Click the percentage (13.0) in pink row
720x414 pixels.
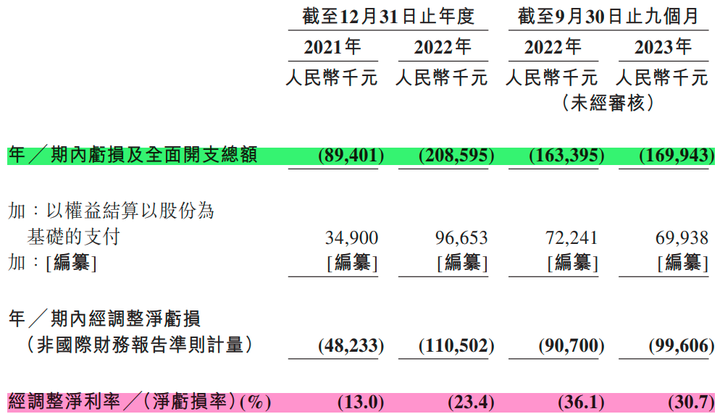pos(360,403)
